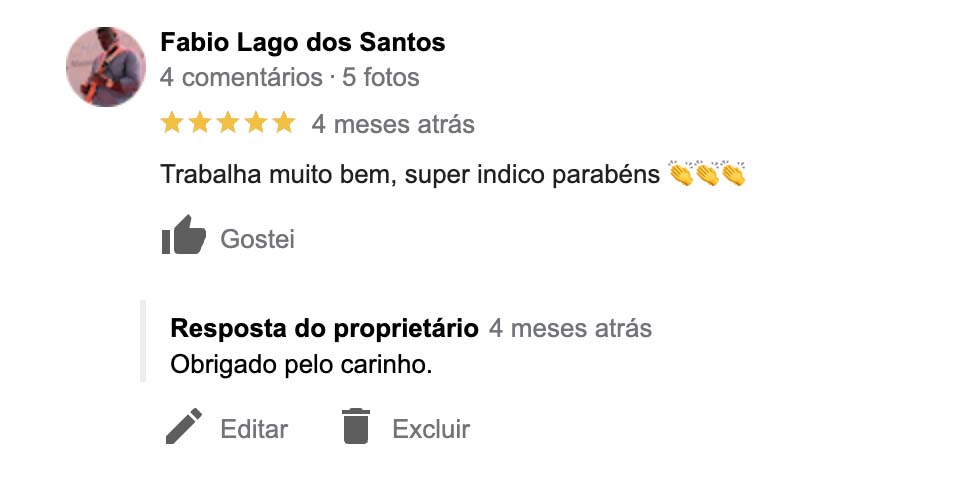Click the second rating star

tap(200, 123)
